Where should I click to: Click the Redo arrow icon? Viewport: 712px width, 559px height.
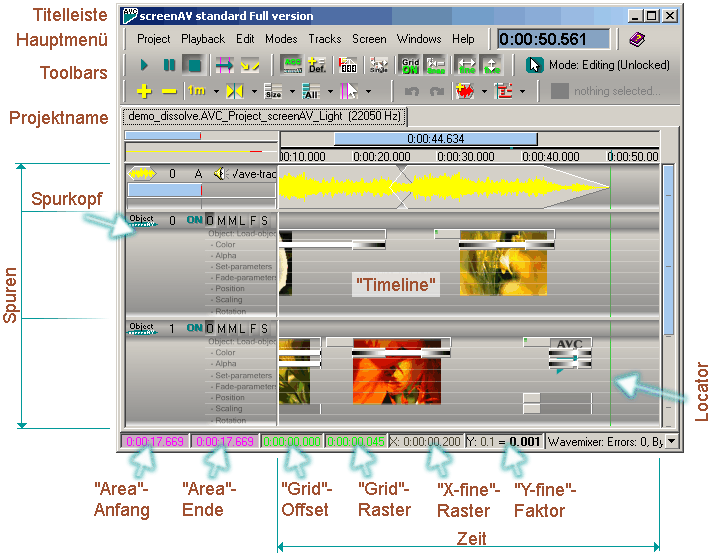coord(436,91)
